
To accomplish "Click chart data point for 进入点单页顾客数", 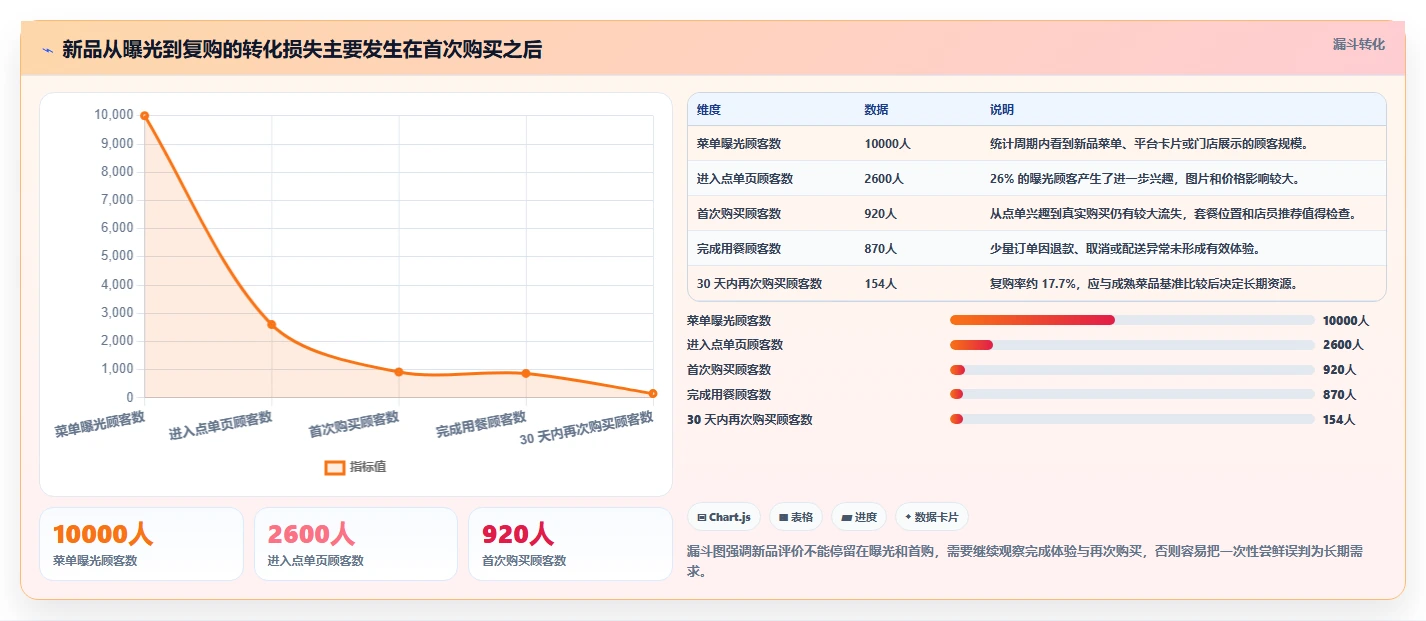I will tap(272, 324).
